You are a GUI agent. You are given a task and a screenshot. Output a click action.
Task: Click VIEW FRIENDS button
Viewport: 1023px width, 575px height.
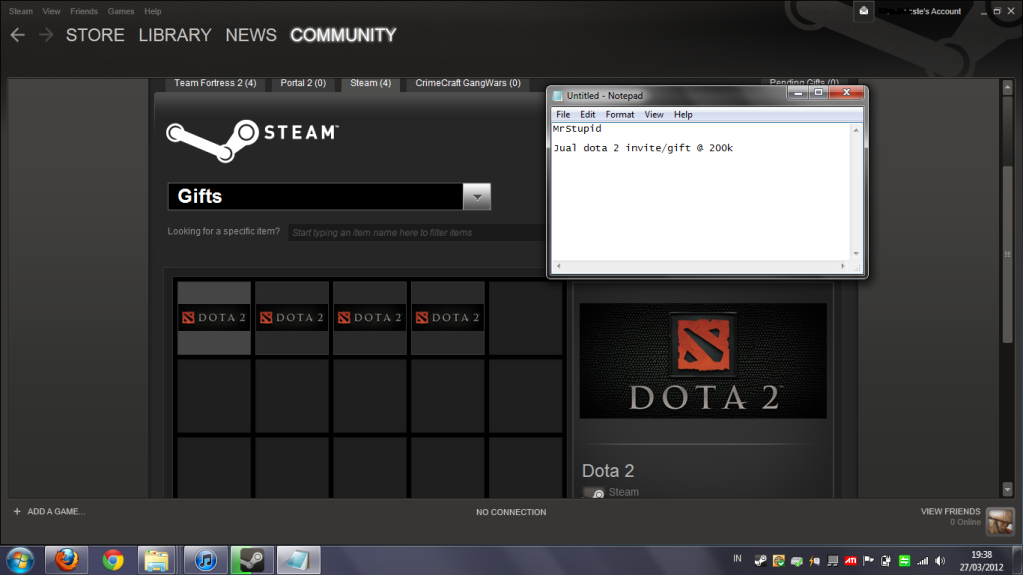pos(950,512)
